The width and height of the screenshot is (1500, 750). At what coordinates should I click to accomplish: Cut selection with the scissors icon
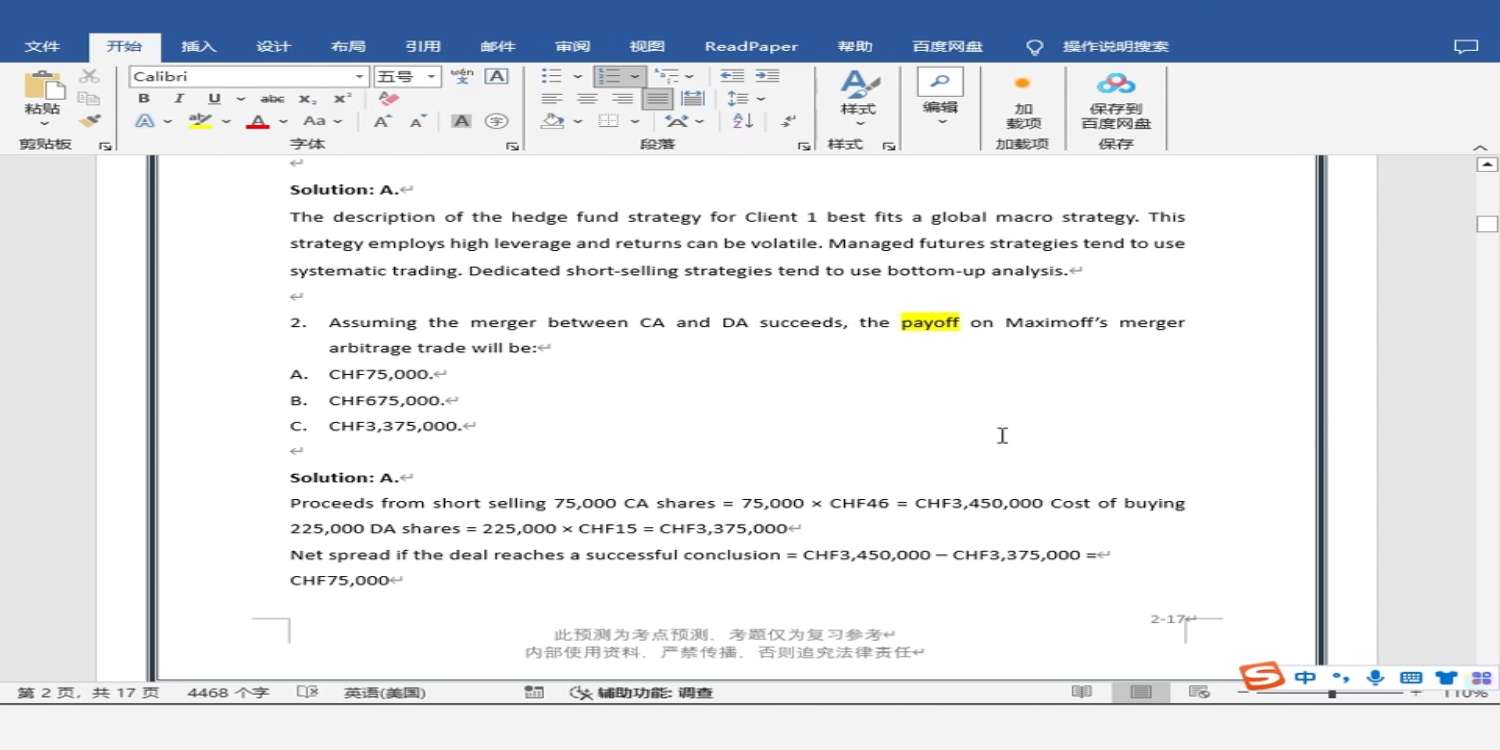coord(89,76)
